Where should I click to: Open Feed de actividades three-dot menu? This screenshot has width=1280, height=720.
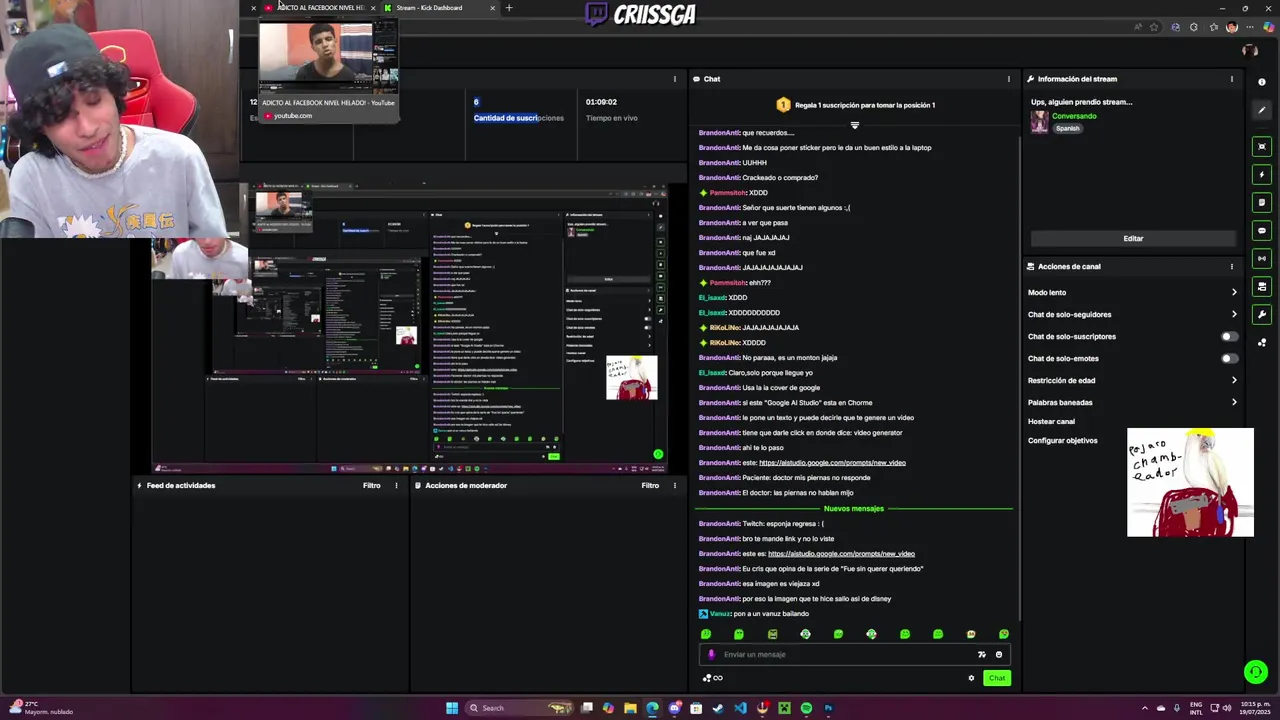(x=396, y=485)
